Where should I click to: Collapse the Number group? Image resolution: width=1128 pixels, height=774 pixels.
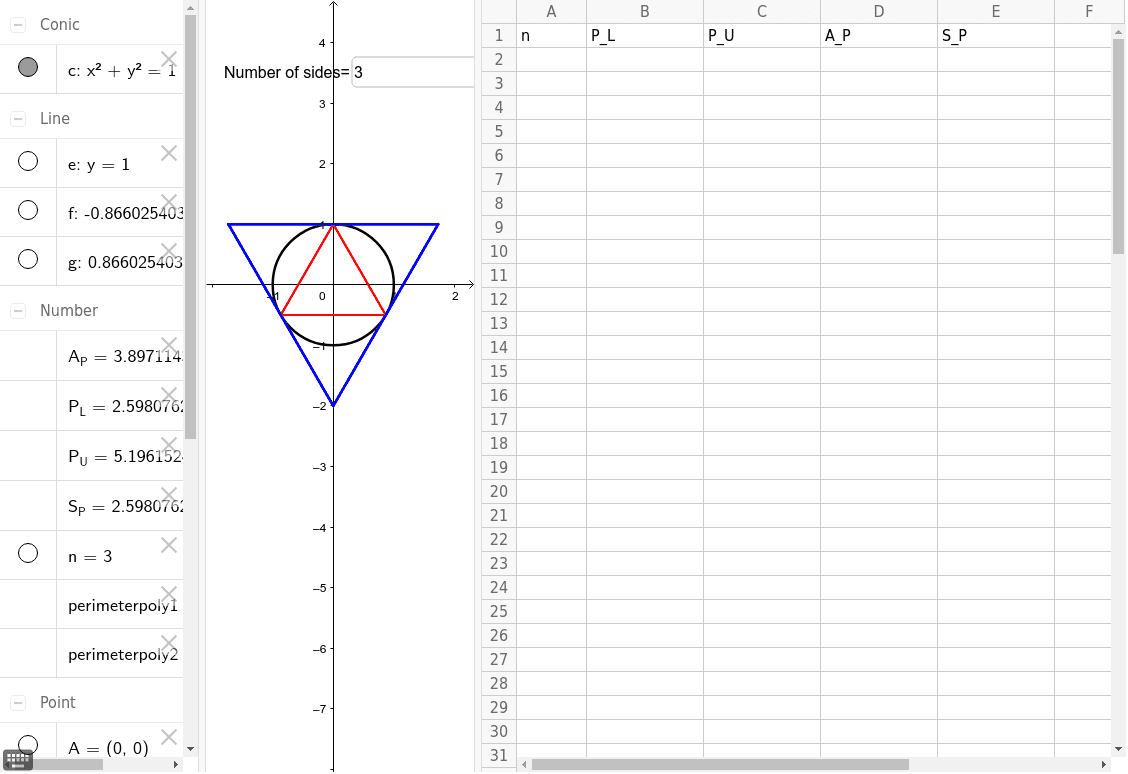pos(18,311)
